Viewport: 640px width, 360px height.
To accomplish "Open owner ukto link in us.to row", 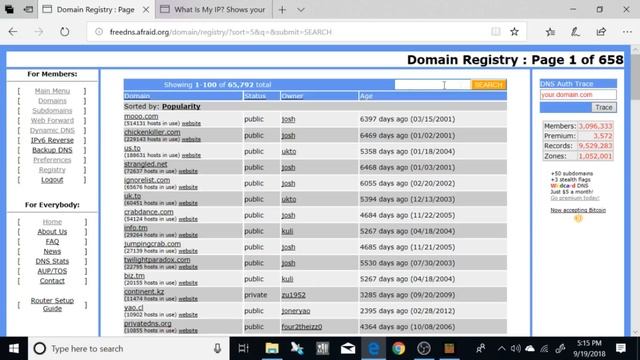I will coord(289,151).
